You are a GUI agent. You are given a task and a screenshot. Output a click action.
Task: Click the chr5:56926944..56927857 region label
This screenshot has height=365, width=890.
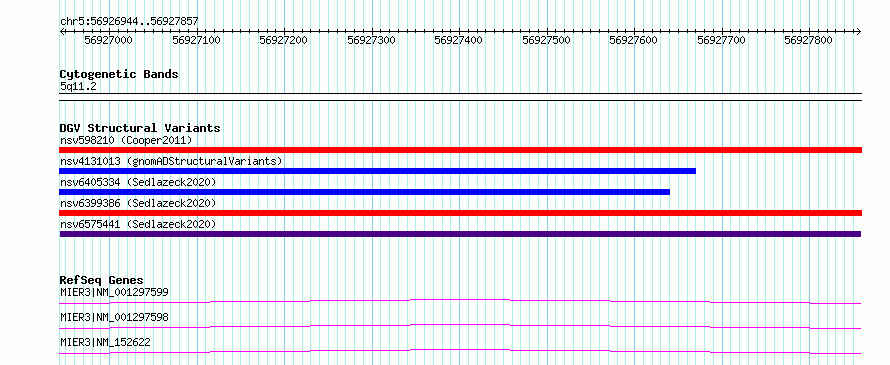(x=129, y=22)
